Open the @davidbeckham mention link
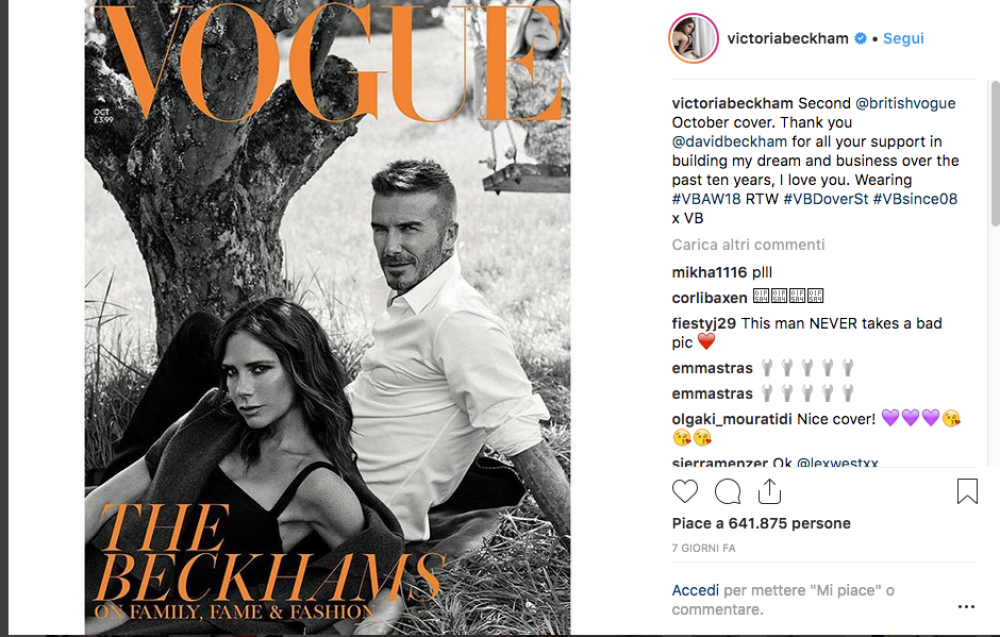This screenshot has width=1000, height=637. (x=729, y=142)
